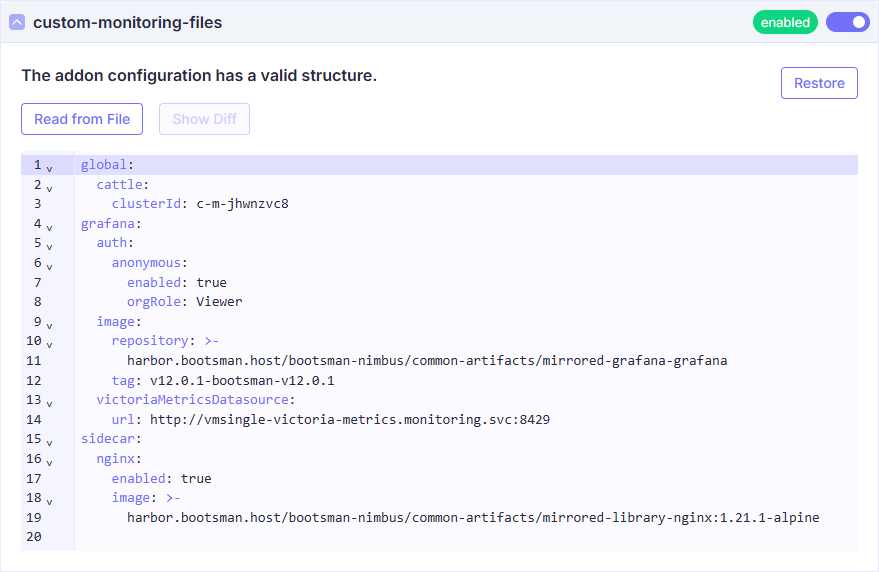Viewport: 879px width, 572px height.
Task: Click the green enabled status badge
Action: 785,22
